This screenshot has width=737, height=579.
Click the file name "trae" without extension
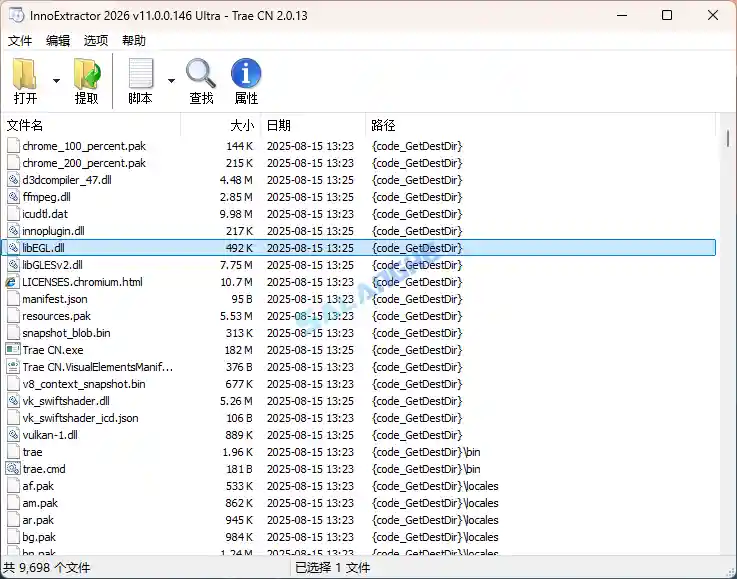pos(32,452)
